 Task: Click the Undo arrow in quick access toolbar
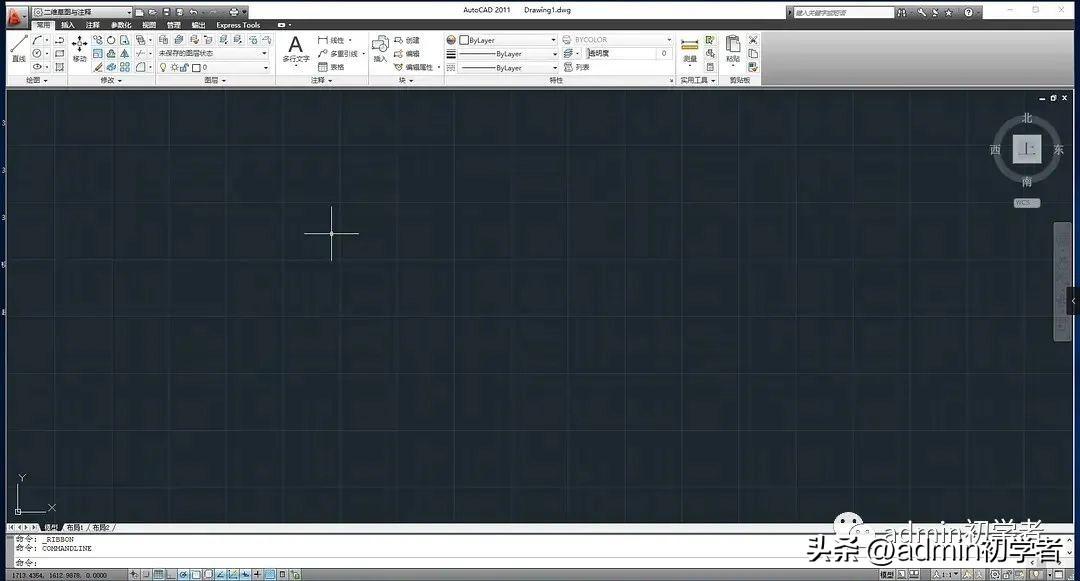(x=194, y=12)
